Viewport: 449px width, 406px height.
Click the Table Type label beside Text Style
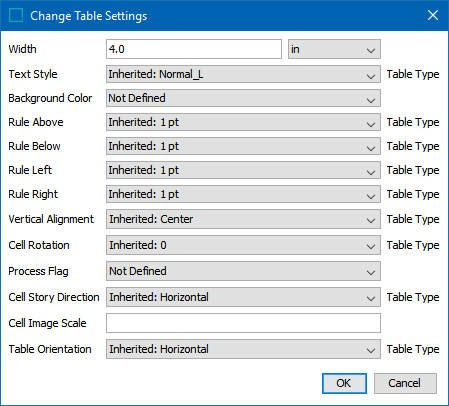[x=413, y=74]
